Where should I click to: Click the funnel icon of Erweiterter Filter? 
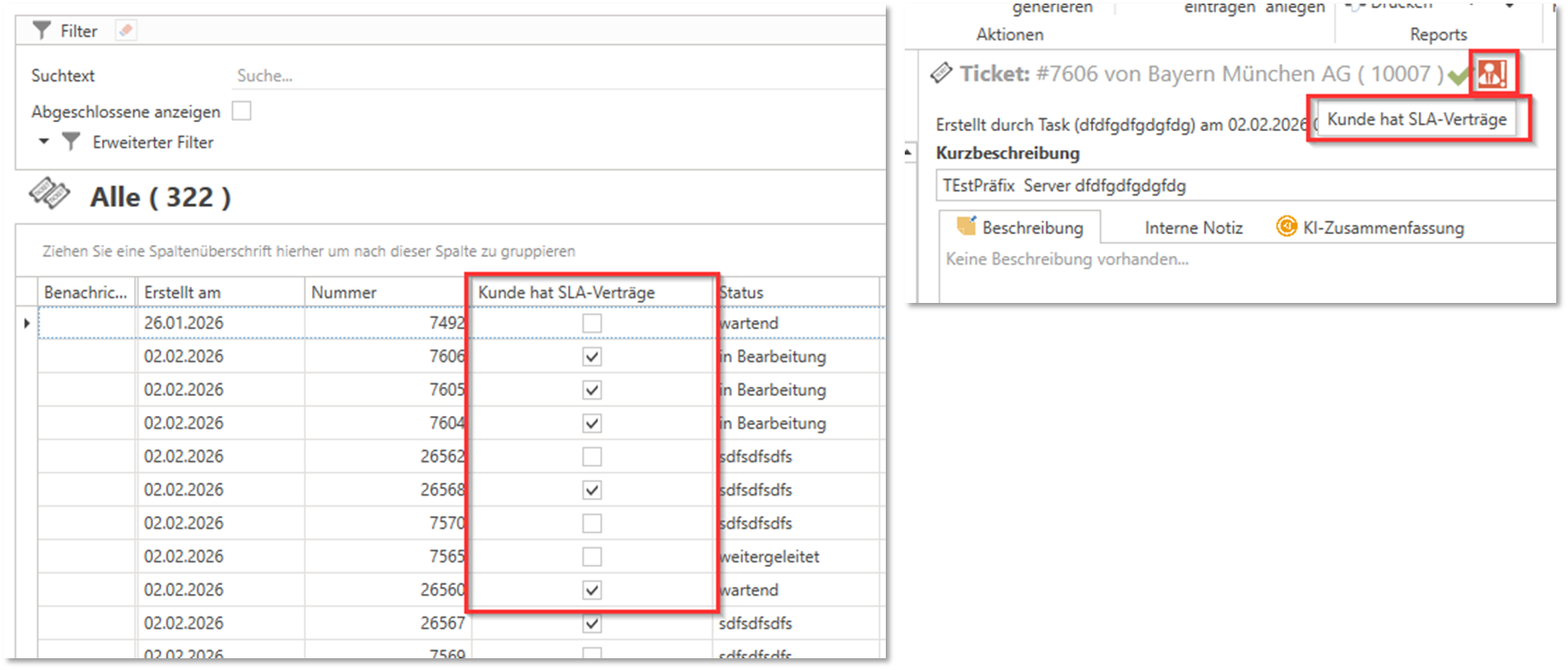point(71,142)
